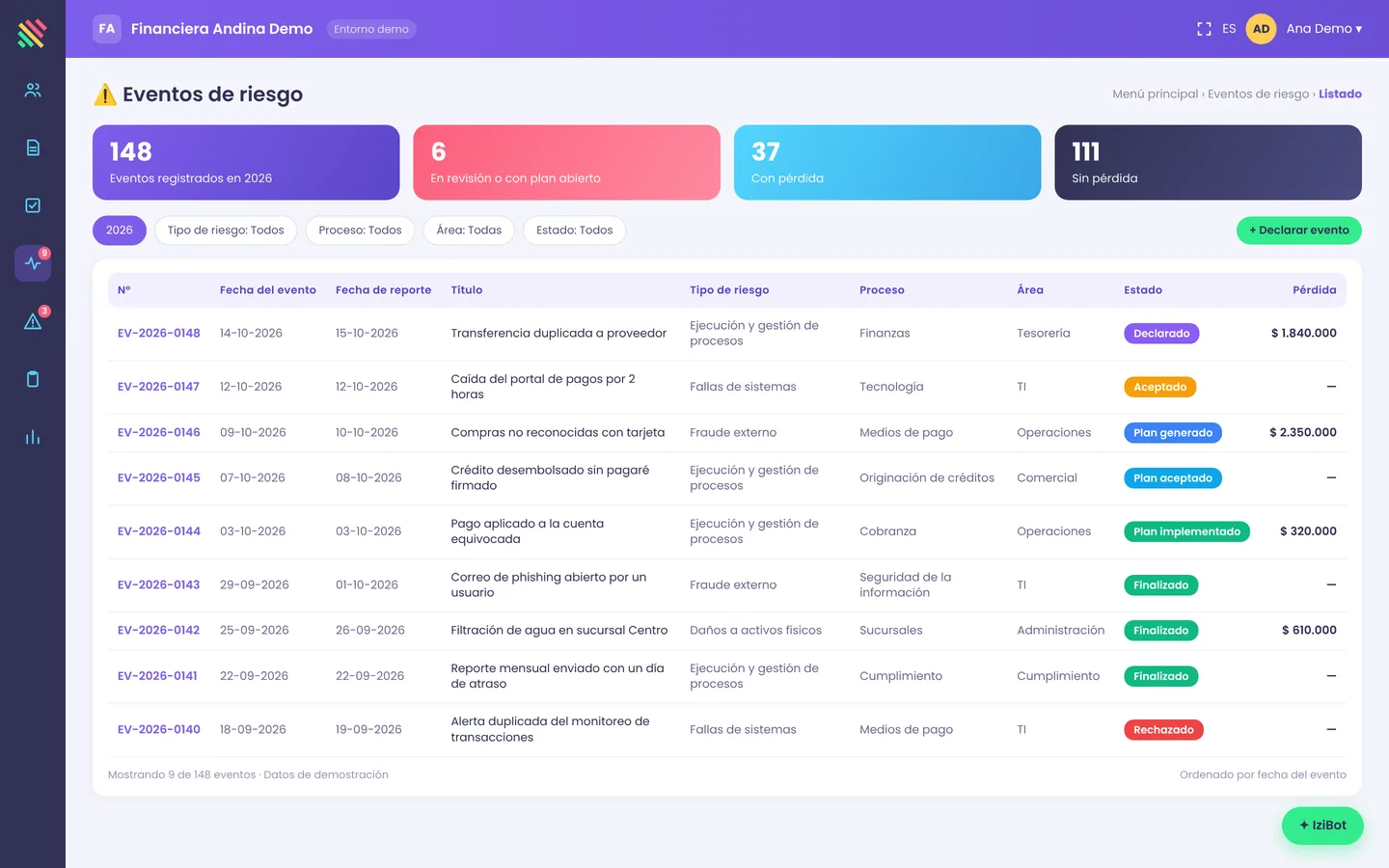Launch the IziBot assistant button
Image resolution: width=1389 pixels, height=868 pixels.
1322,826
